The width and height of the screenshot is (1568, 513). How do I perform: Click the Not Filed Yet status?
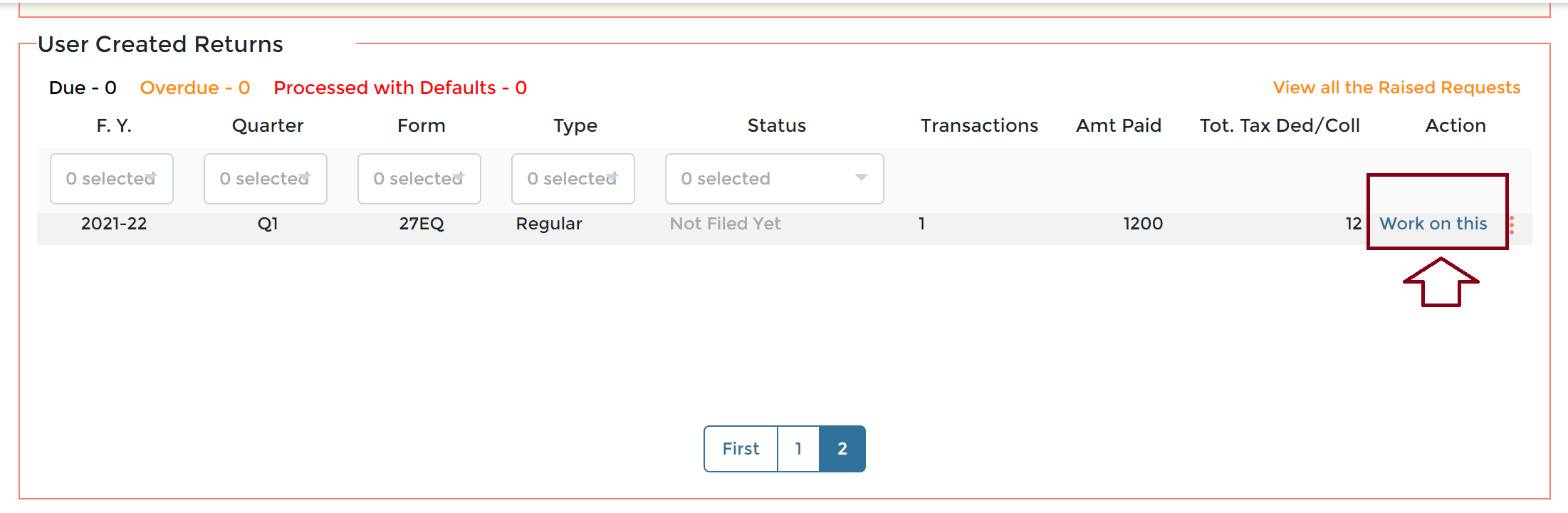click(x=725, y=224)
